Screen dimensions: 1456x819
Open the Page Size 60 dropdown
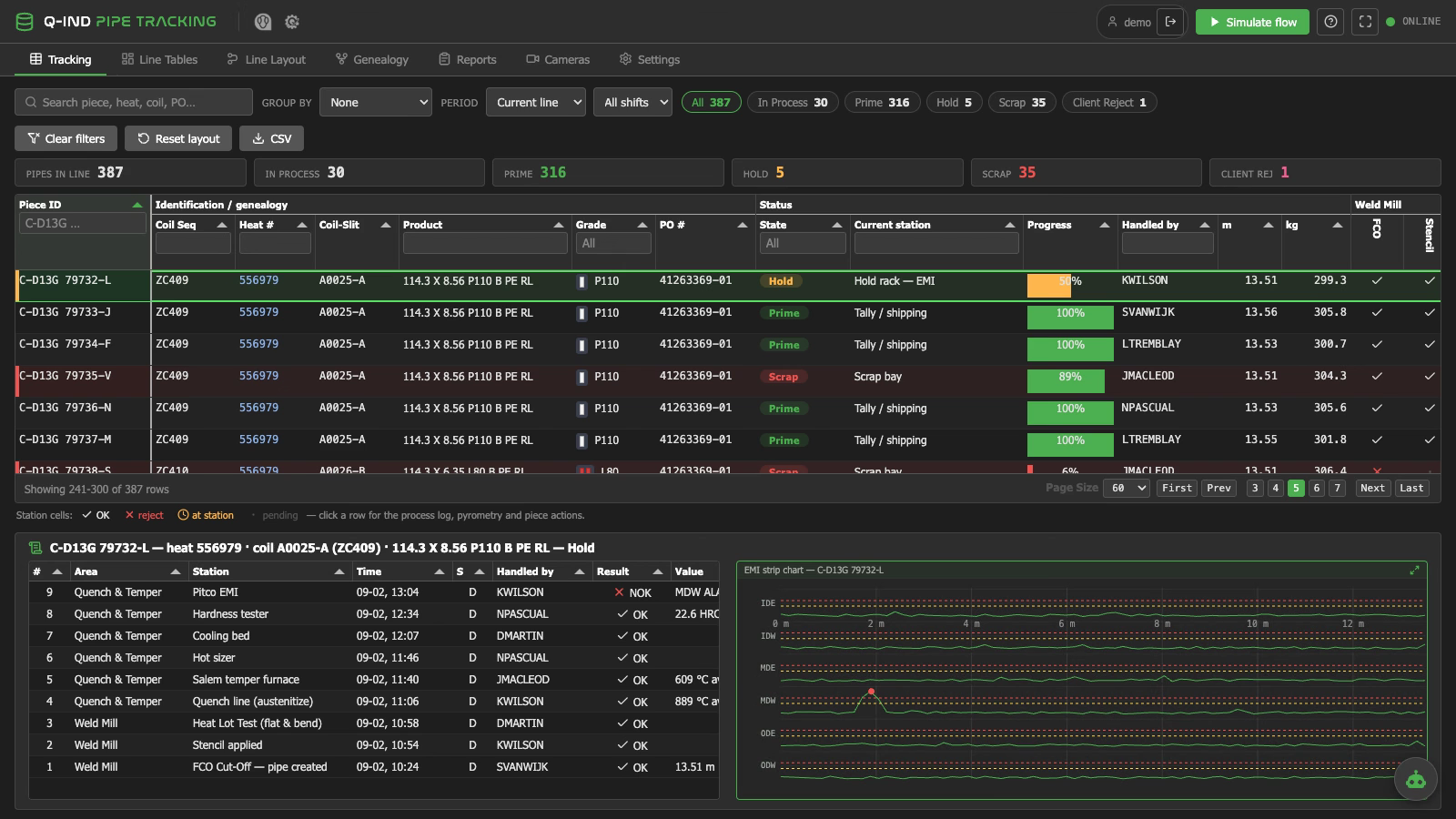1127,489
